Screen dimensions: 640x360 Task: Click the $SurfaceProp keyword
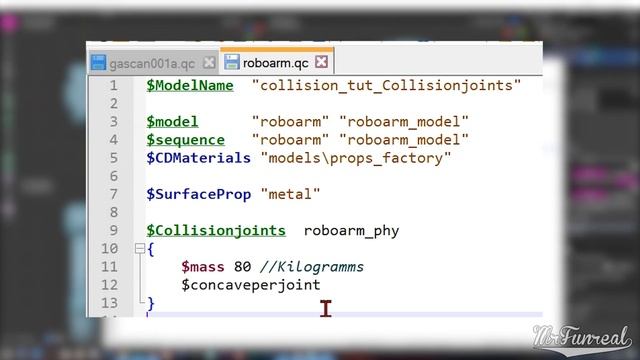coord(198,194)
